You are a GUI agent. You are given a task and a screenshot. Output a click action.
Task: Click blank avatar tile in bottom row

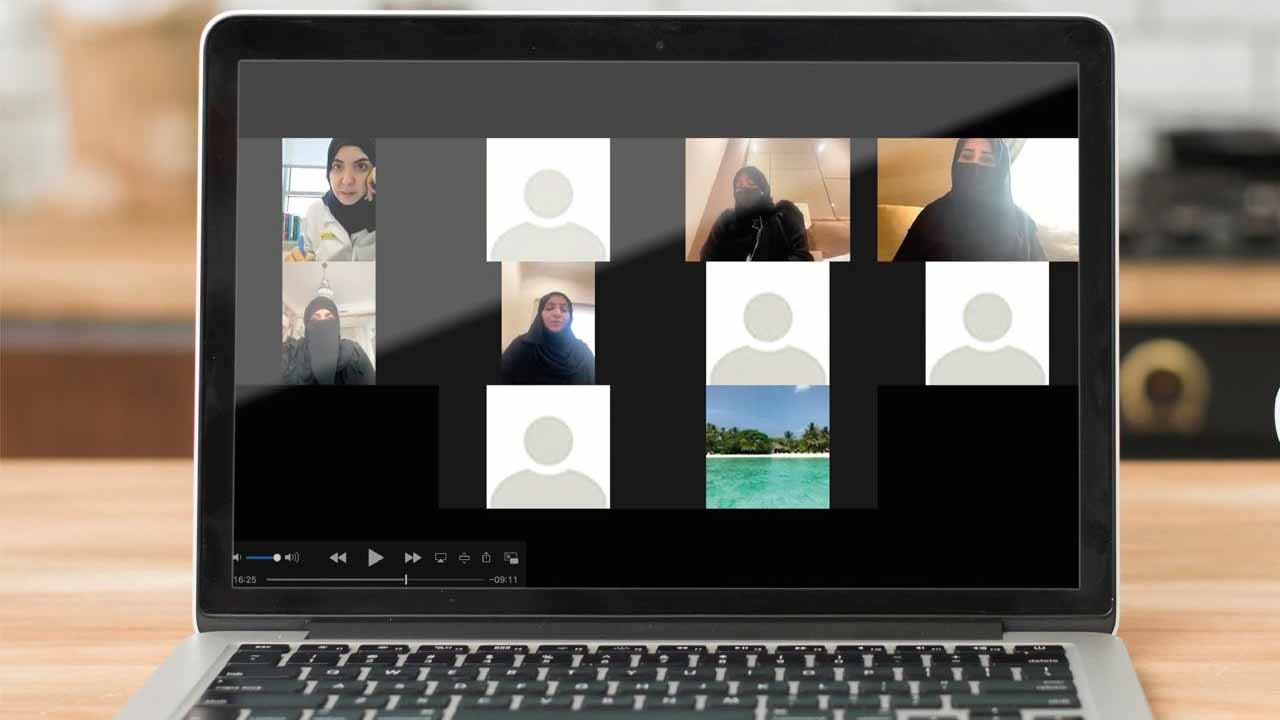[x=547, y=447]
